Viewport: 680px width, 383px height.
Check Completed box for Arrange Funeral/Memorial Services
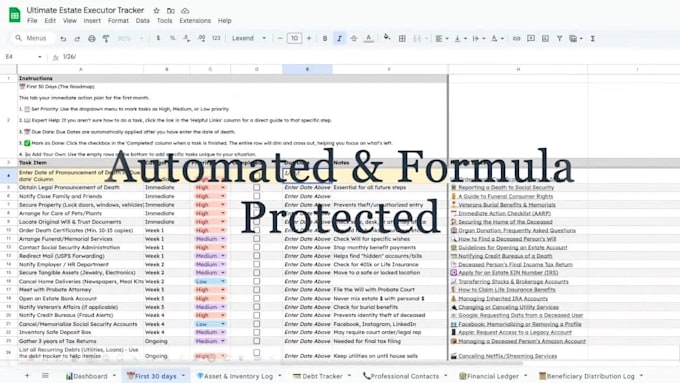tap(257, 239)
